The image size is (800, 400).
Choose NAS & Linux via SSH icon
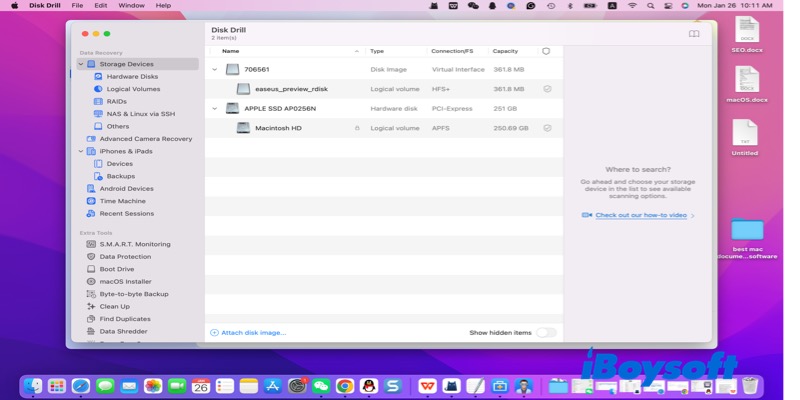[98, 114]
